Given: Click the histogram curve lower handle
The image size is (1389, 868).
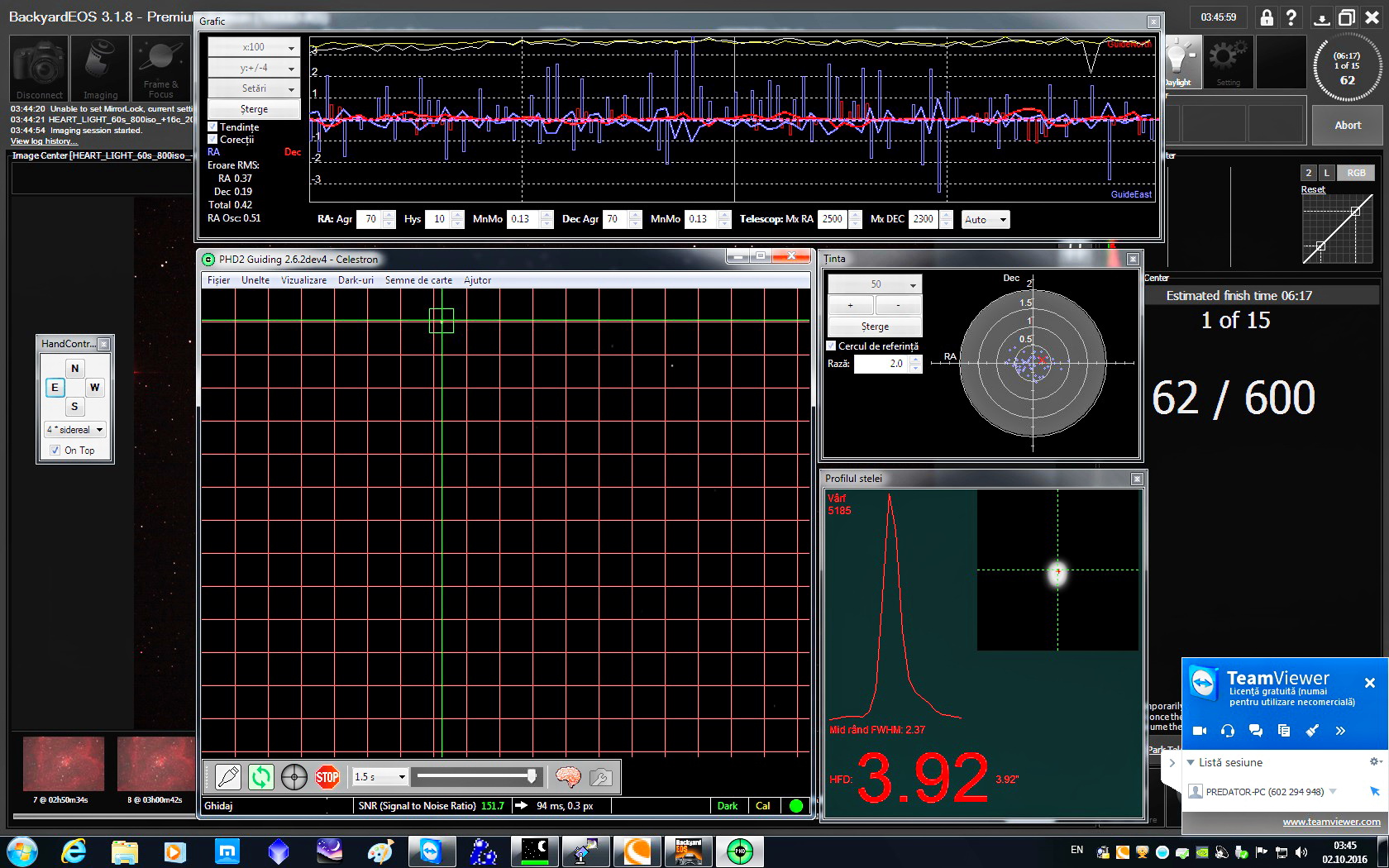Looking at the screenshot, I should click(1320, 246).
